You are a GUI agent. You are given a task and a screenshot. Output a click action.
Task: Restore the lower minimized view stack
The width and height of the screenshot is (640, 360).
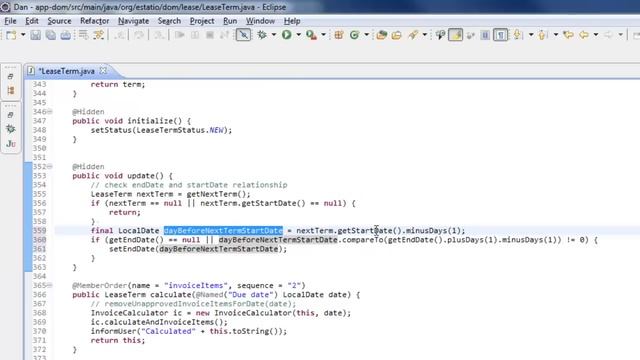11,115
